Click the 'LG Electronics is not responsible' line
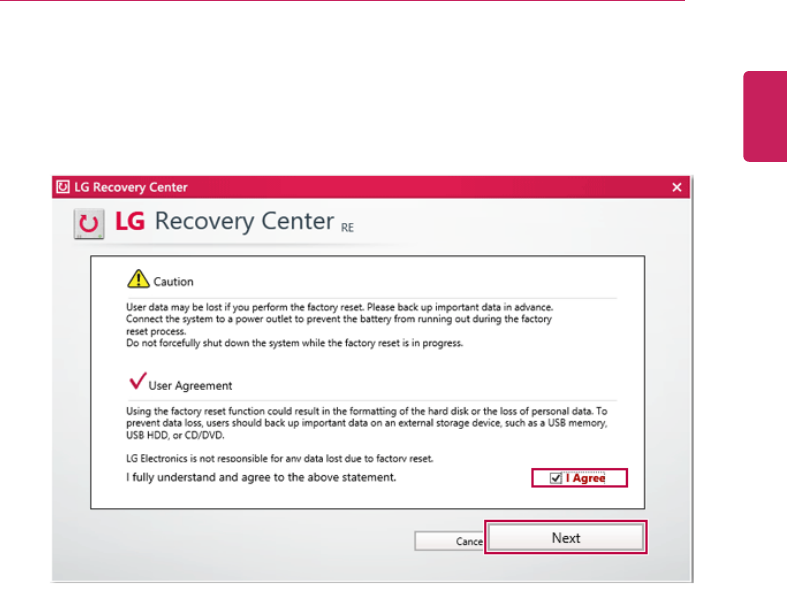Viewport: 787px width, 613px height. pyautogui.click(x=280, y=458)
